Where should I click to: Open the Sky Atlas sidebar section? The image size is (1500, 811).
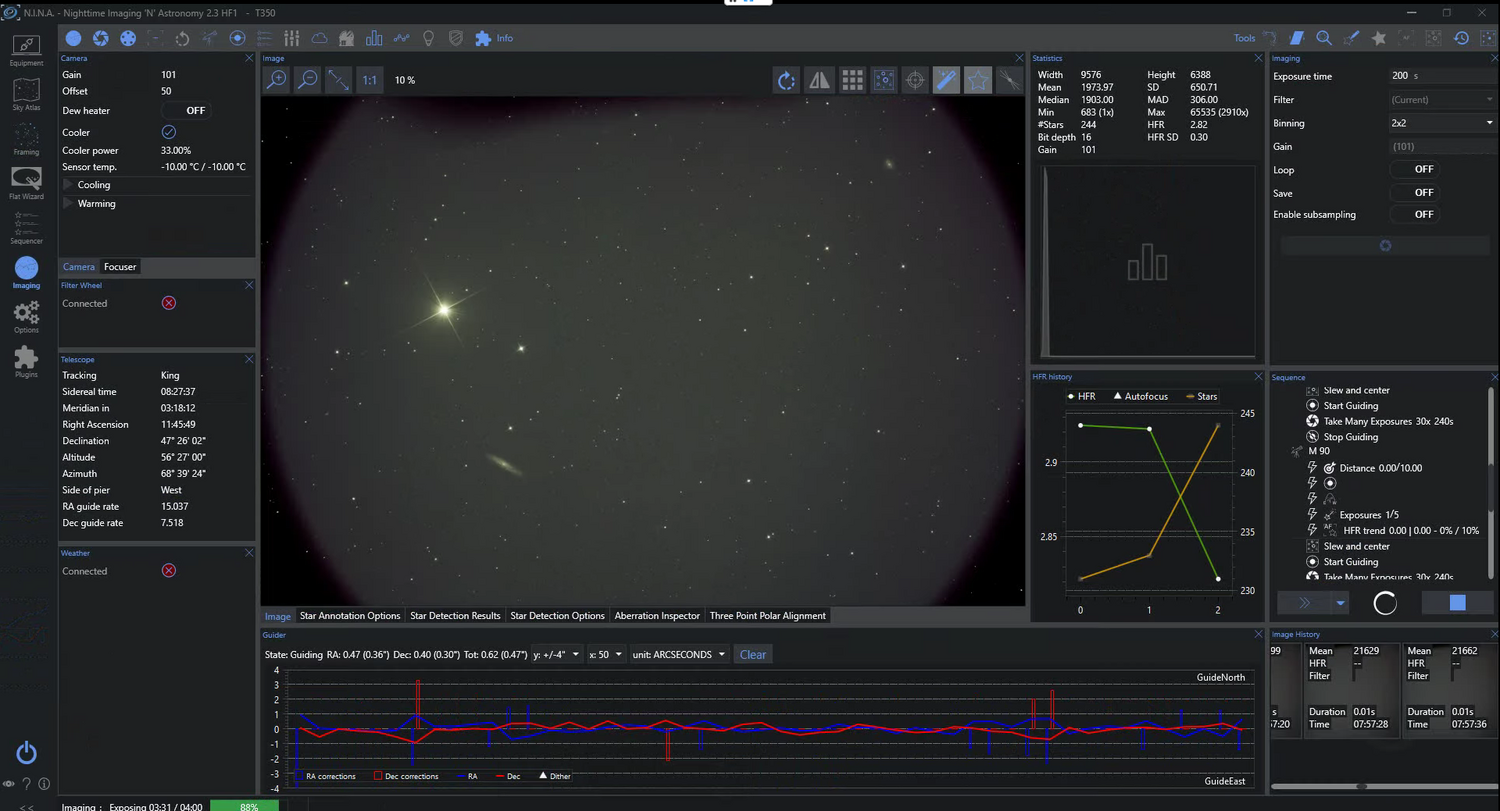point(26,94)
